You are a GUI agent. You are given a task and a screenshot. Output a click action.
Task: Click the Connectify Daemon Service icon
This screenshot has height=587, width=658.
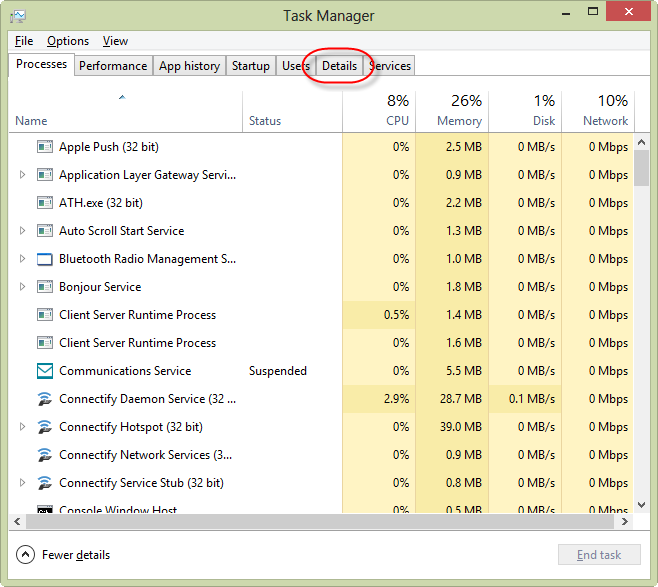tap(44, 399)
